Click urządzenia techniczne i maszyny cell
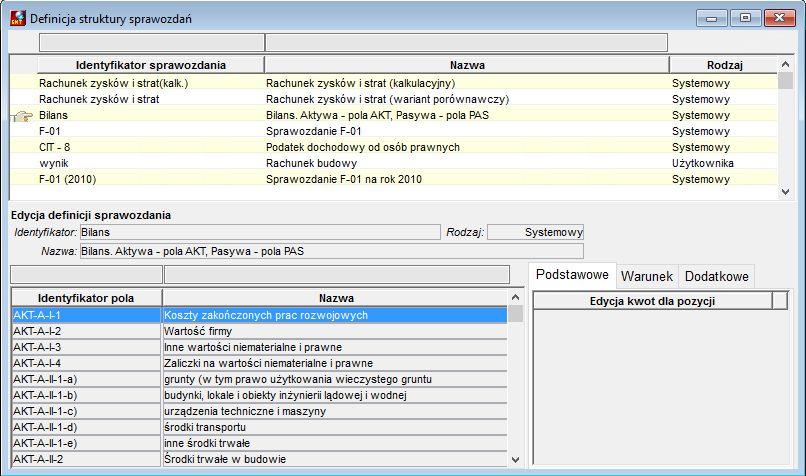The width and height of the screenshot is (806, 476). (335, 411)
